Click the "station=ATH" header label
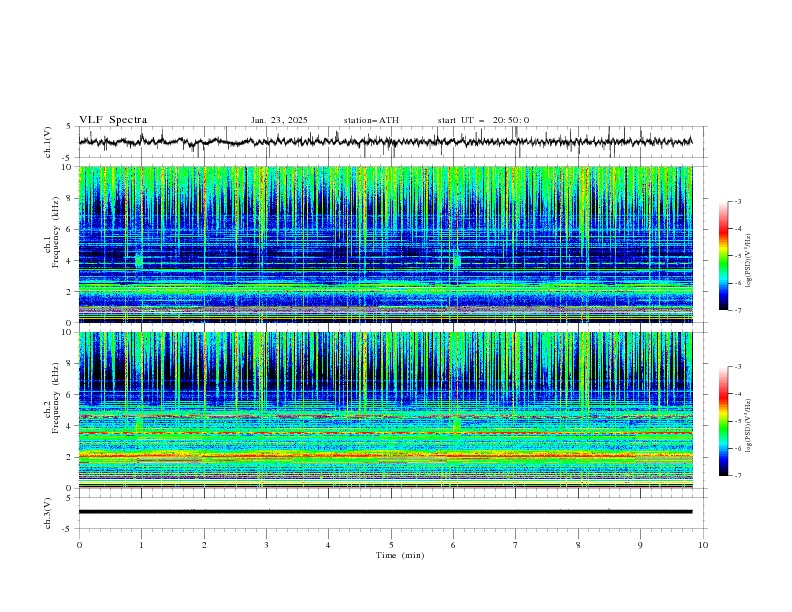The width and height of the screenshot is (792, 612). pyautogui.click(x=371, y=120)
